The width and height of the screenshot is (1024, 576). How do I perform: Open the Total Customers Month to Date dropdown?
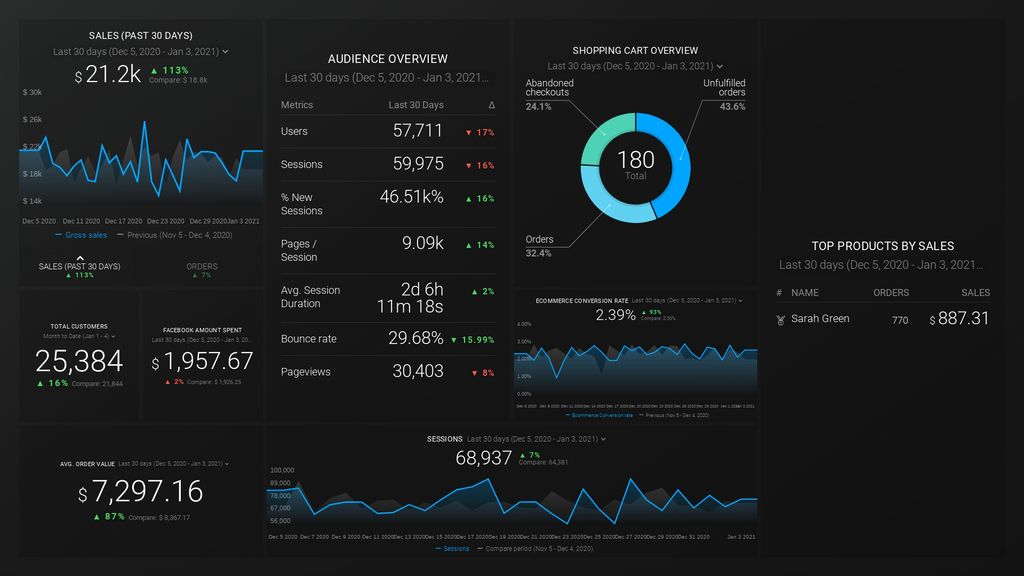pyautogui.click(x=79, y=336)
